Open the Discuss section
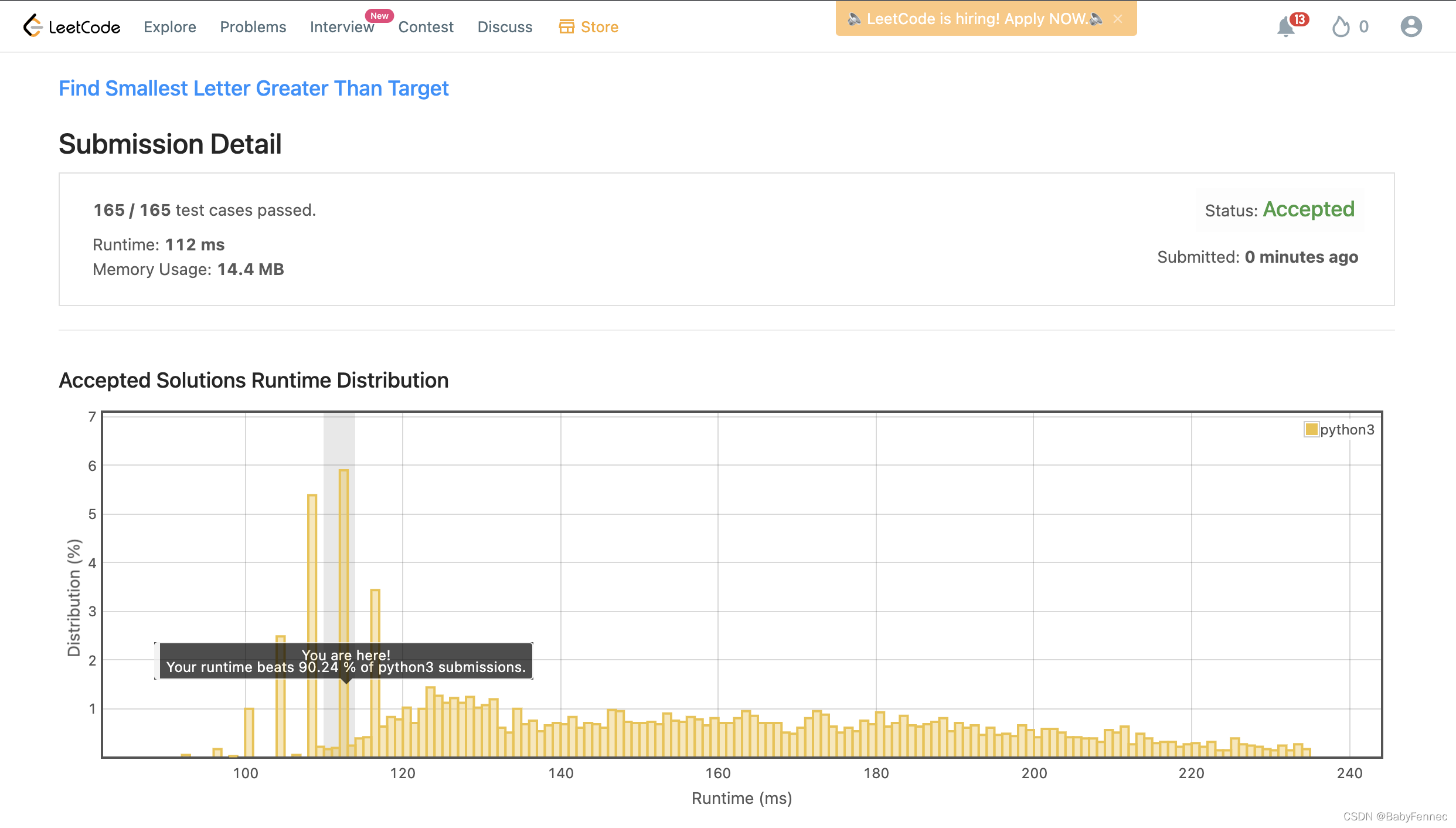 505,27
